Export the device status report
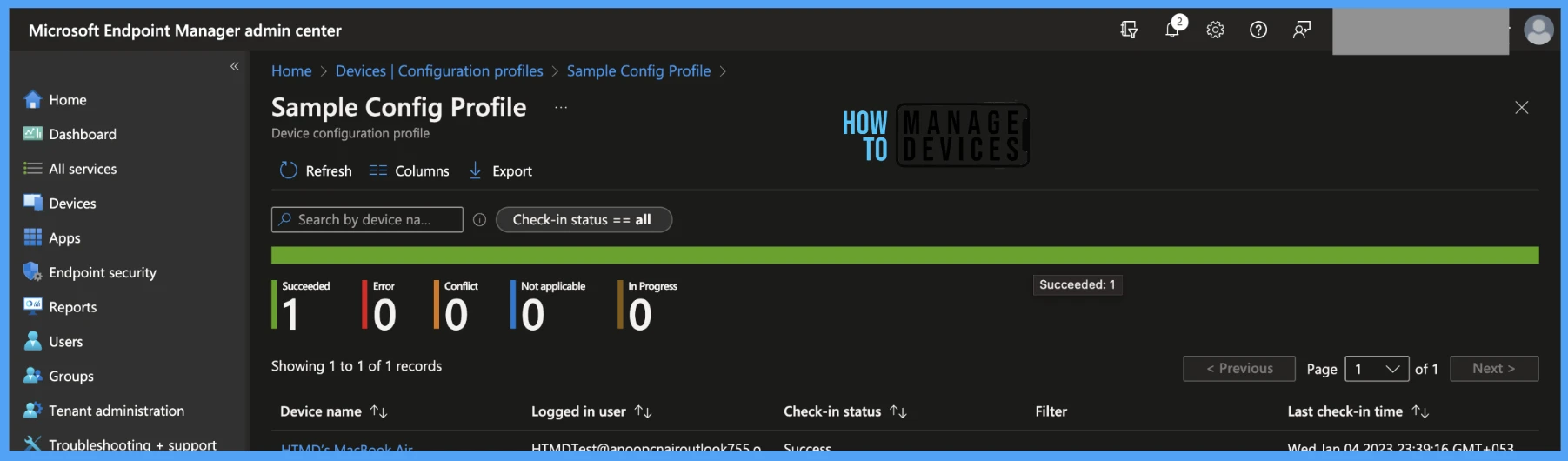 [500, 170]
